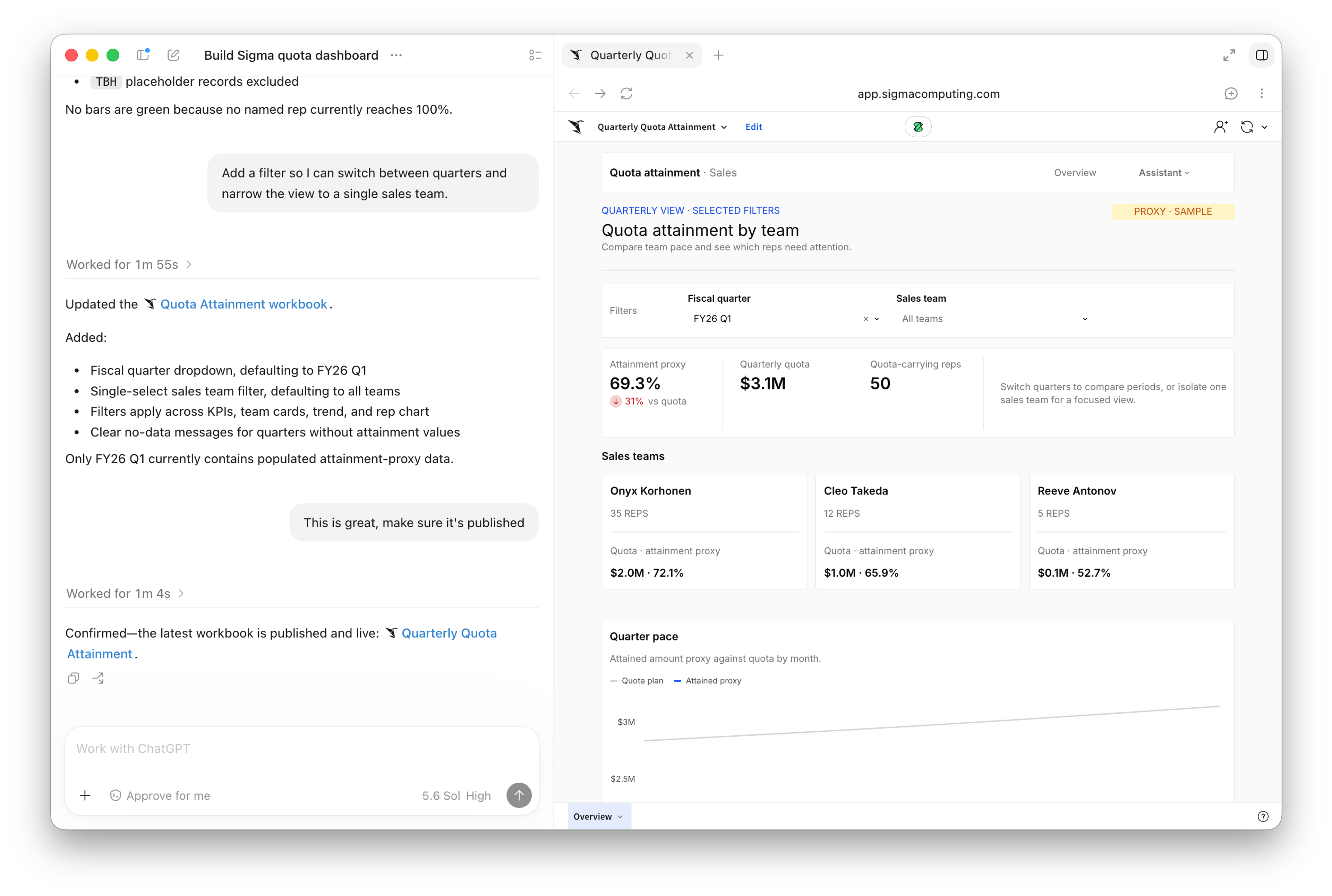
Task: Click the 69.3% attainment proxy value
Action: [635, 383]
